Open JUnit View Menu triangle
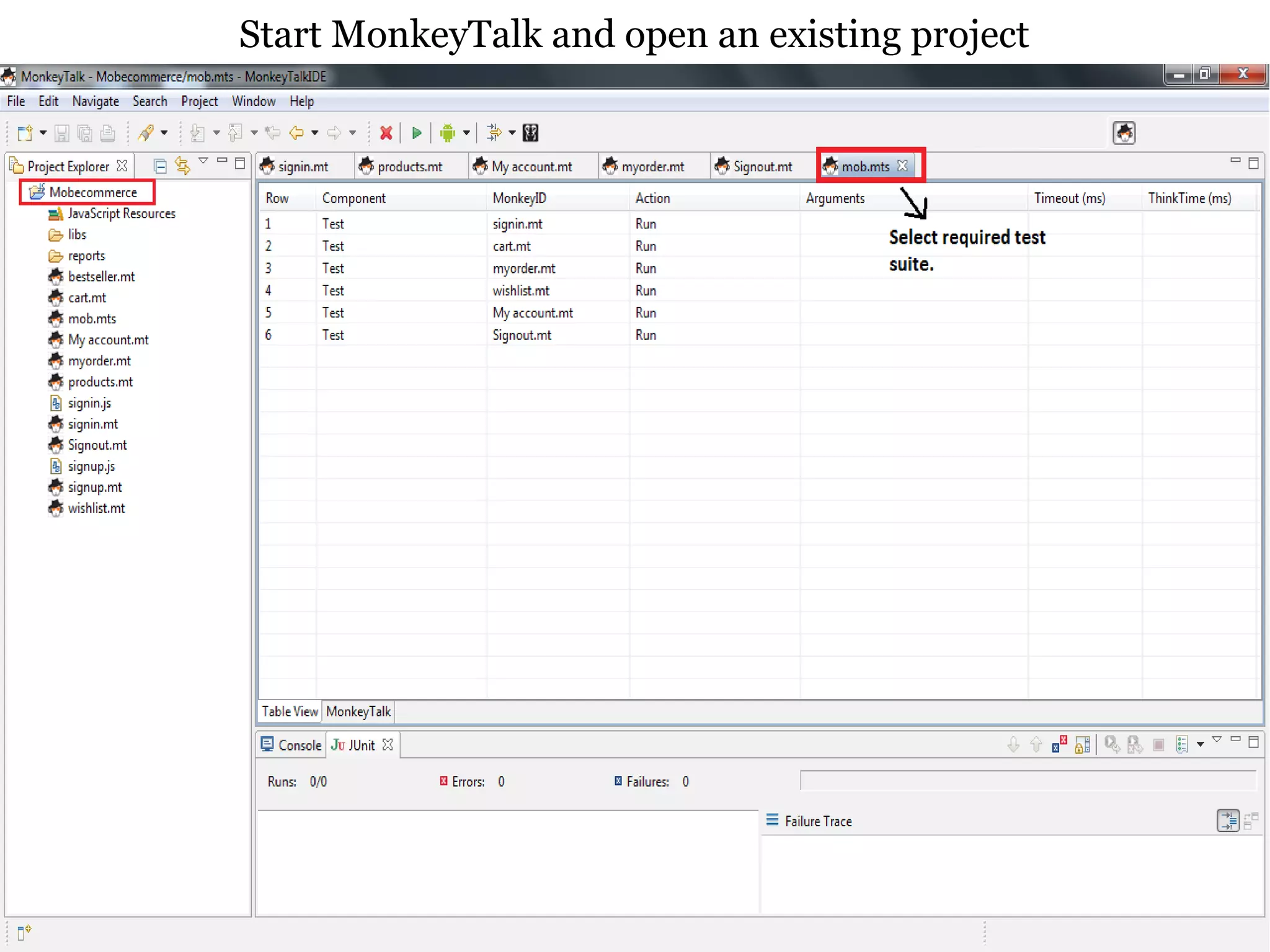Viewport: 1270px width, 952px height. 1217,739
